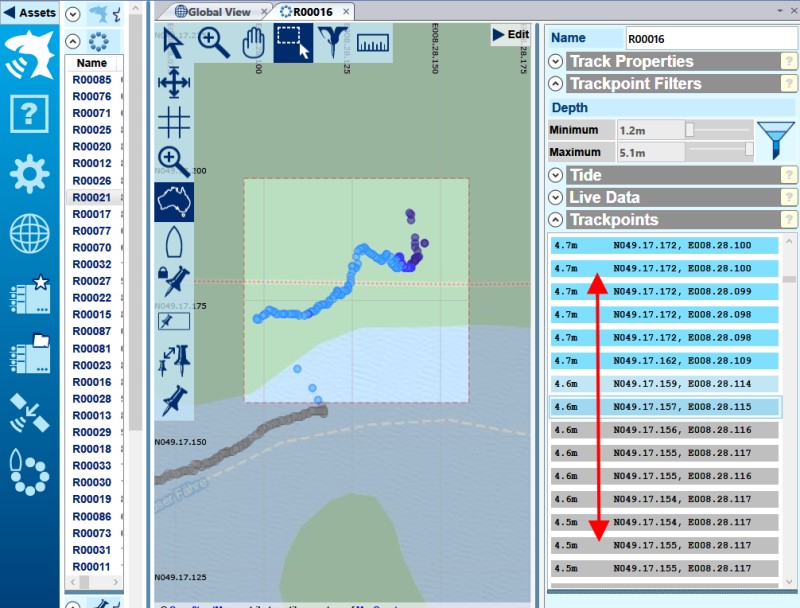Choose the hand pan tool
The image size is (800, 608).
[253, 43]
